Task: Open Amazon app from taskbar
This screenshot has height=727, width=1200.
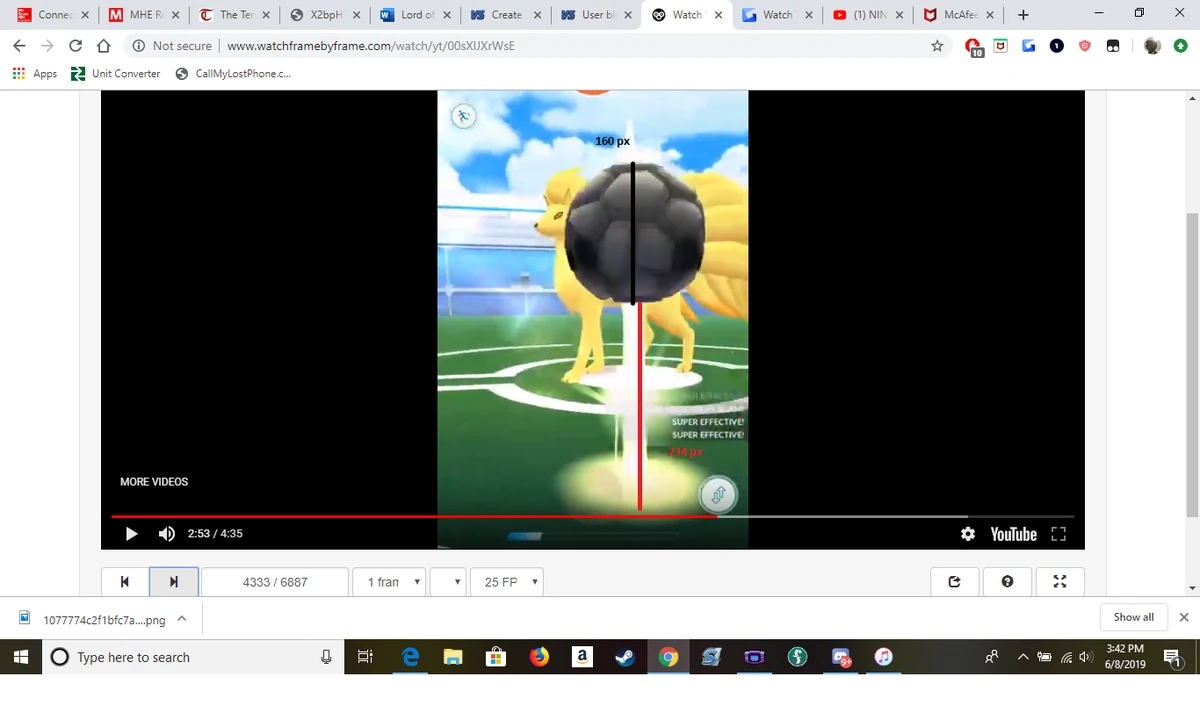Action: click(x=582, y=657)
